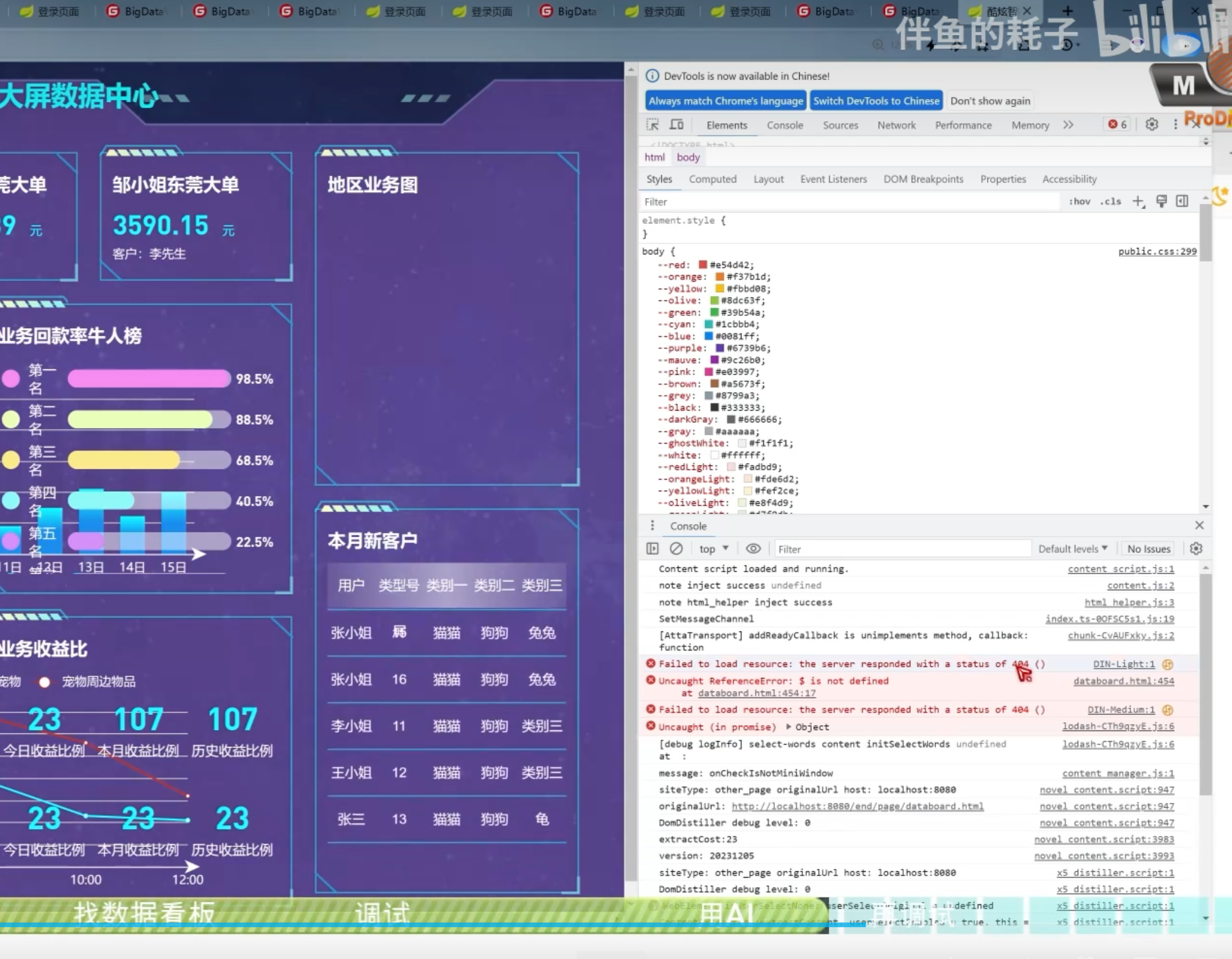This screenshot has width=1232, height=959.
Task: Toggle .cls class editor pane
Action: click(x=1111, y=201)
